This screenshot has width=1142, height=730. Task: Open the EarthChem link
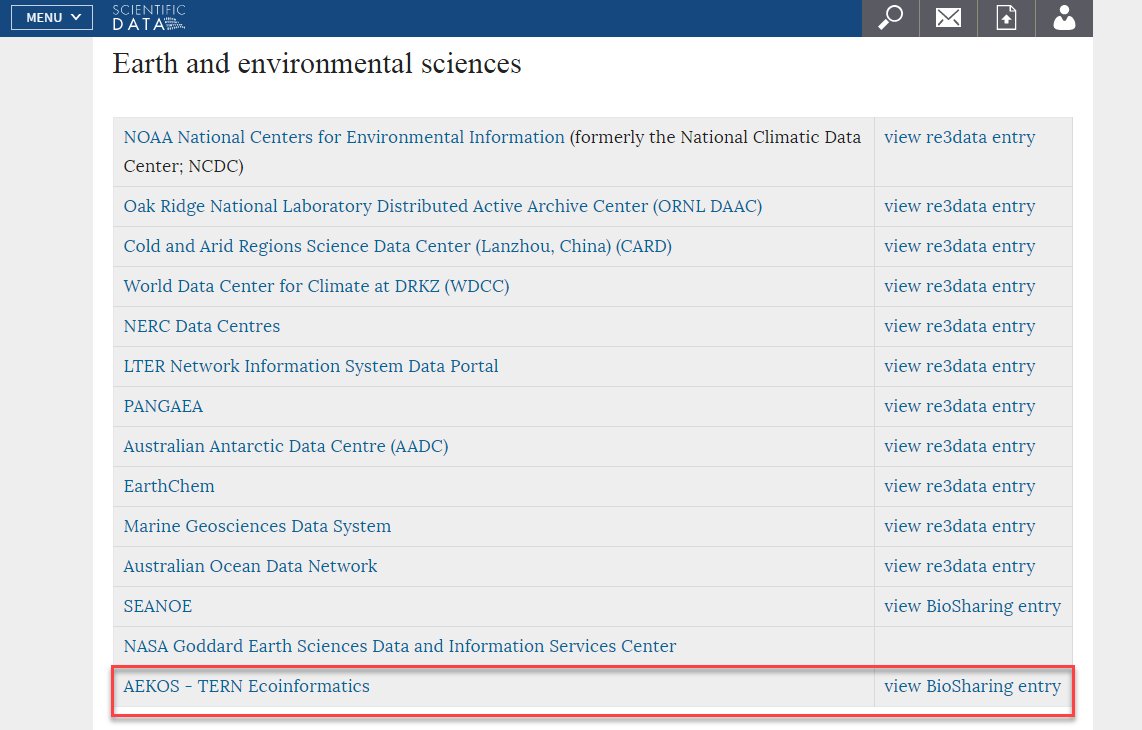pos(169,487)
